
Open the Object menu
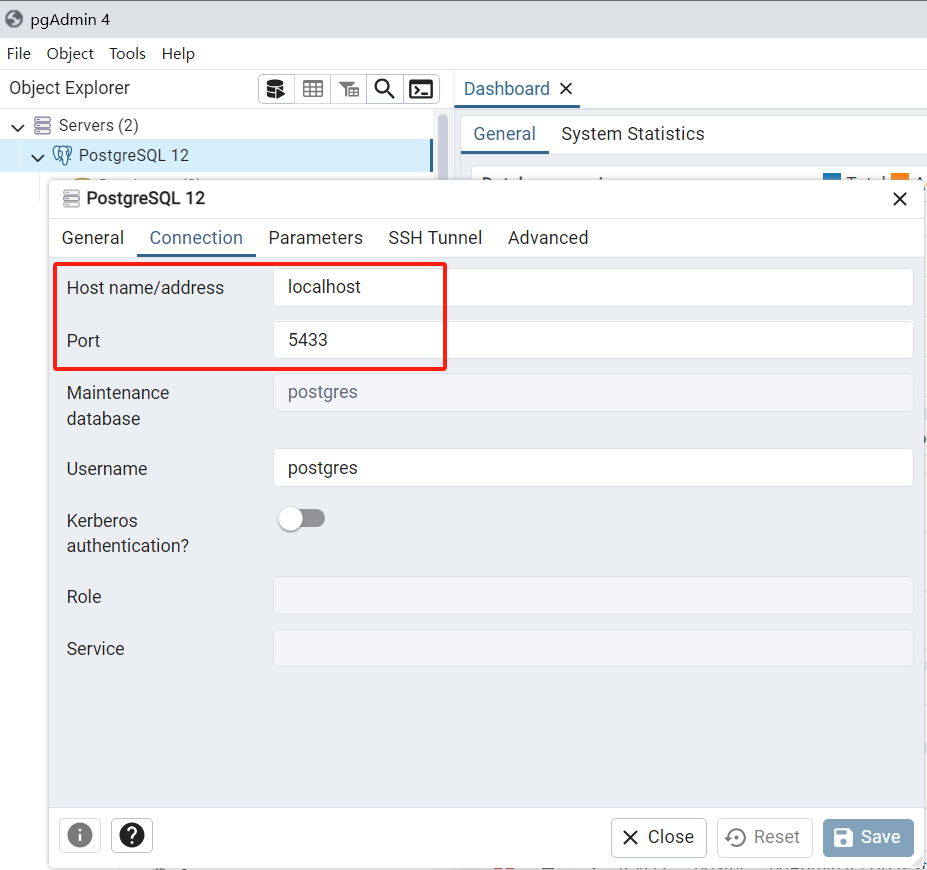pos(70,54)
